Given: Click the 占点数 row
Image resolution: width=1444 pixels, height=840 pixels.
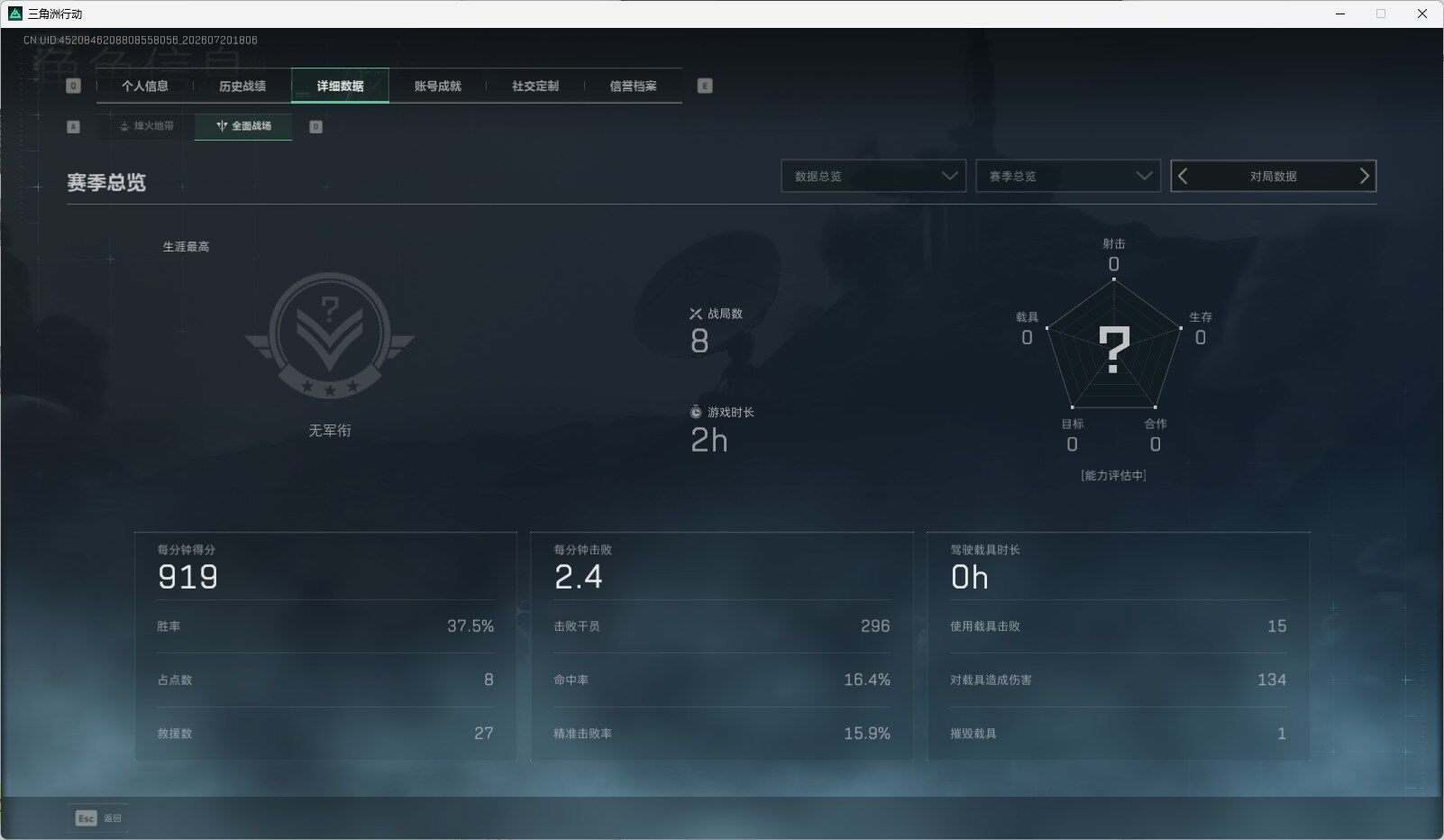Looking at the screenshot, I should click(325, 680).
